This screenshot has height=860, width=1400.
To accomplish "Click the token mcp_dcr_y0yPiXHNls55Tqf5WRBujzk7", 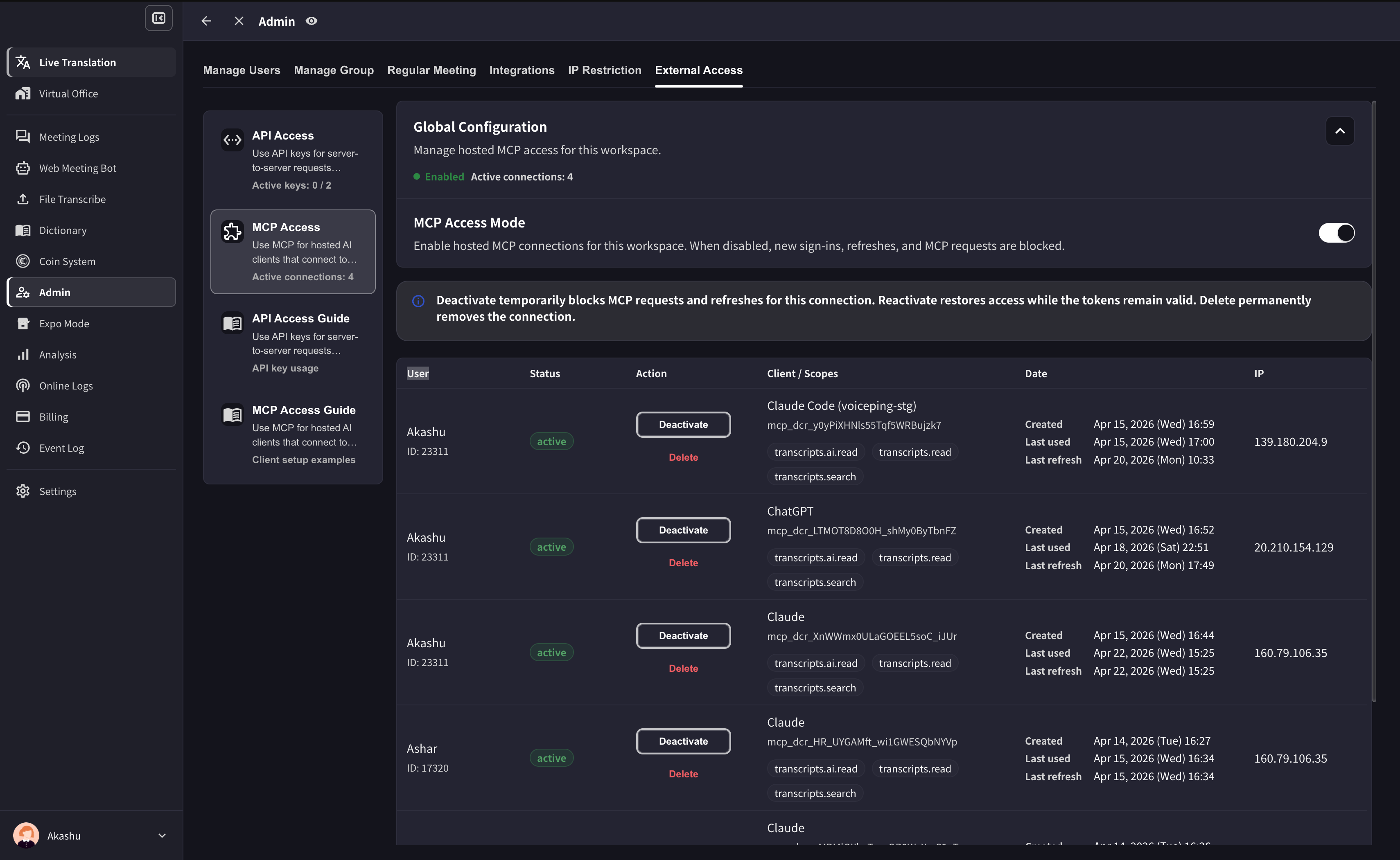I will [854, 425].
